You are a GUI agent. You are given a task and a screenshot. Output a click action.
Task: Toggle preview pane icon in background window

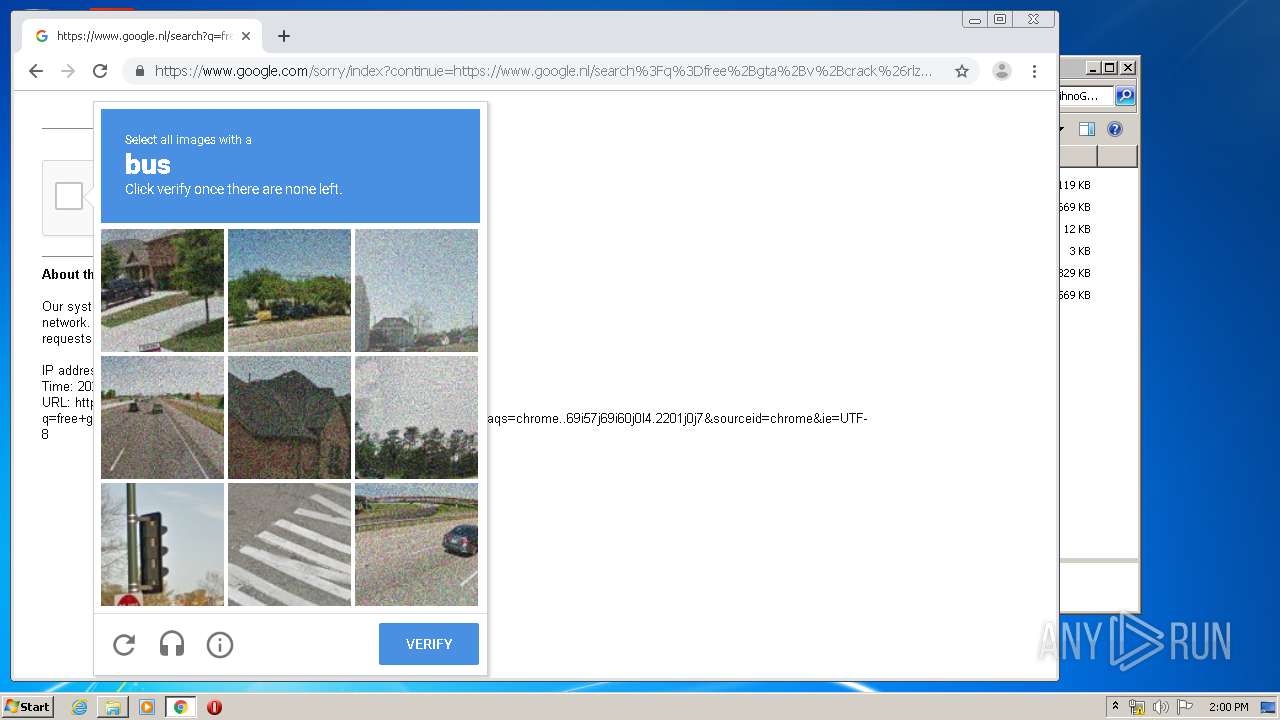point(1087,129)
